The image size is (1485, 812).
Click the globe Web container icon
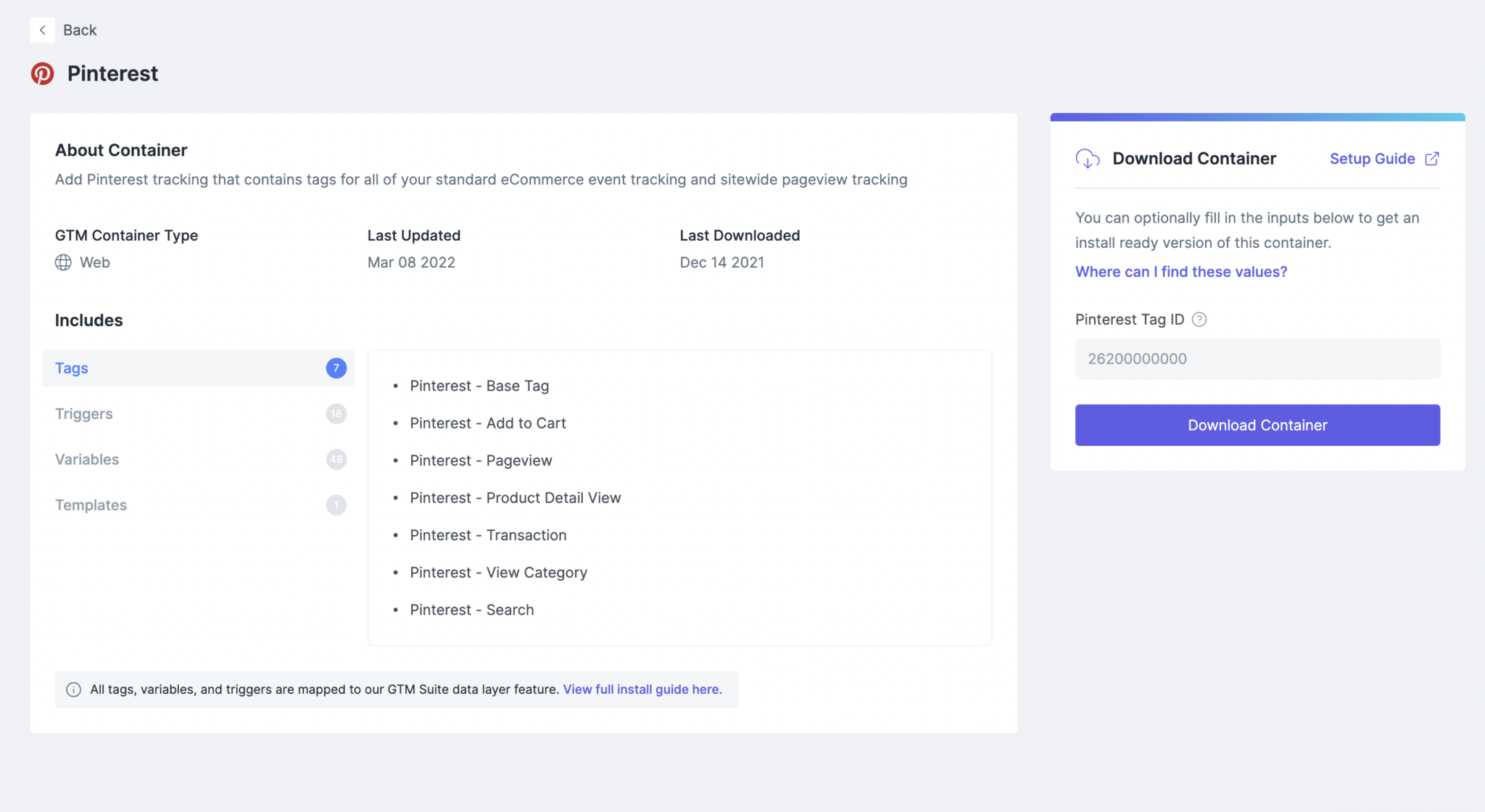[64, 262]
